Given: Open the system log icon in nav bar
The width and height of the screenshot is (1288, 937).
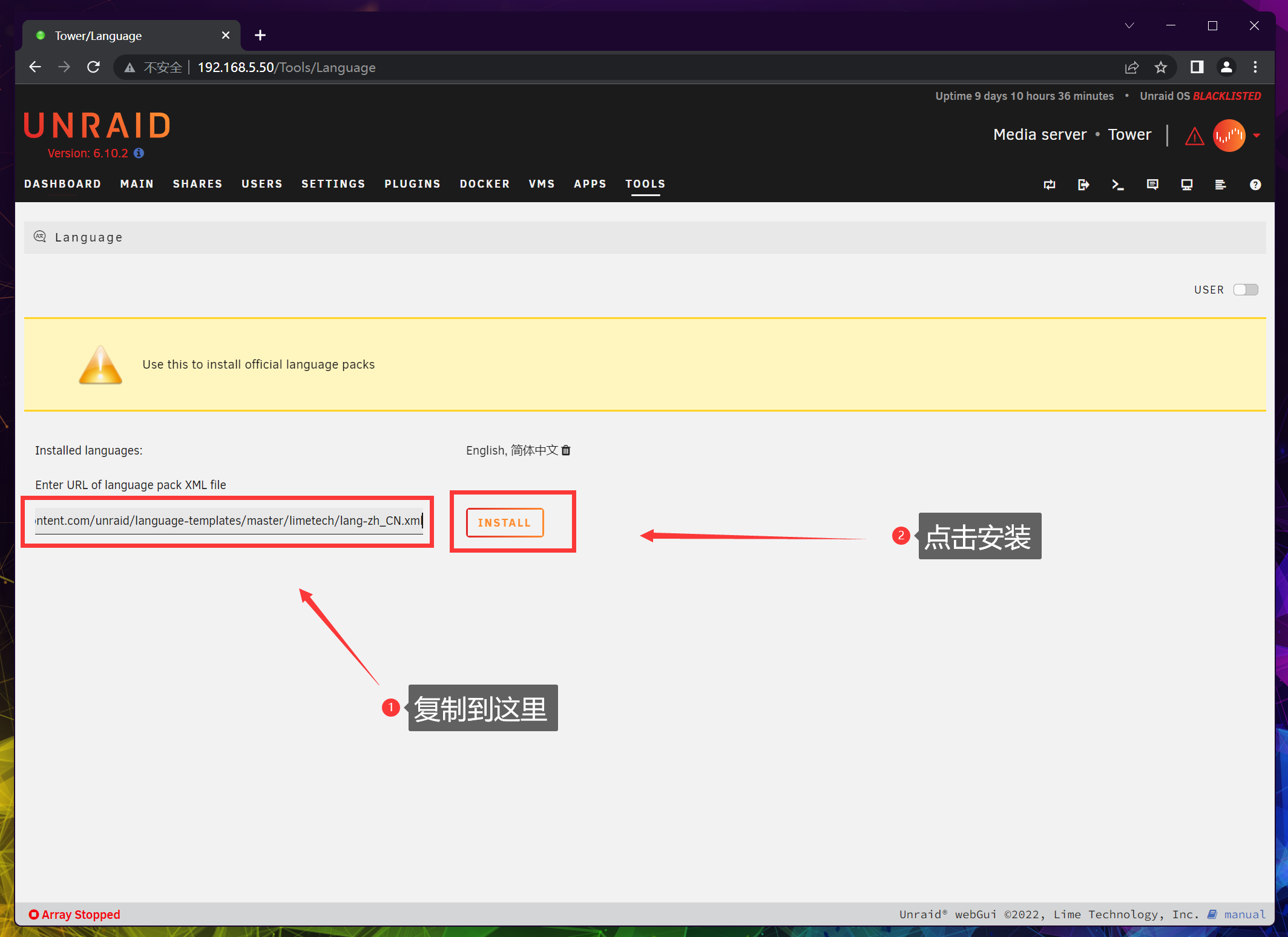Looking at the screenshot, I should (1220, 185).
